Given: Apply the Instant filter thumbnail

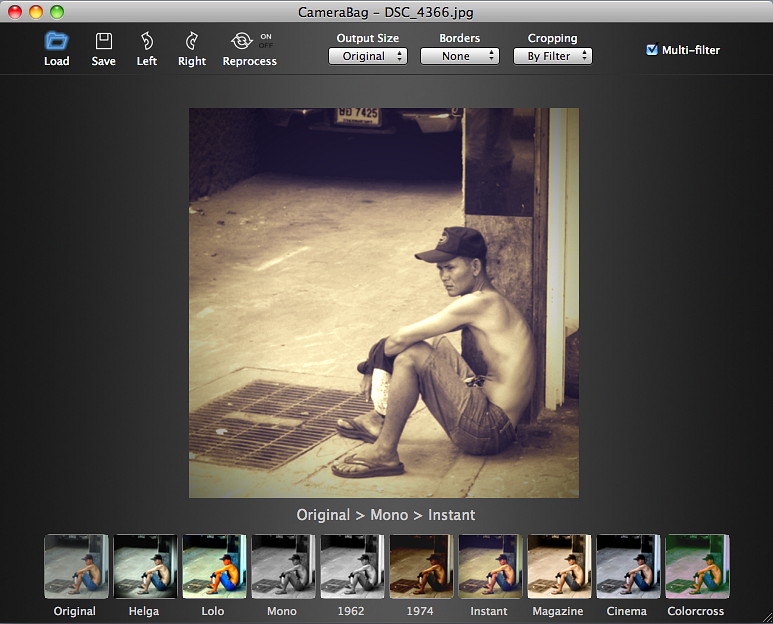Looking at the screenshot, I should click(490, 566).
